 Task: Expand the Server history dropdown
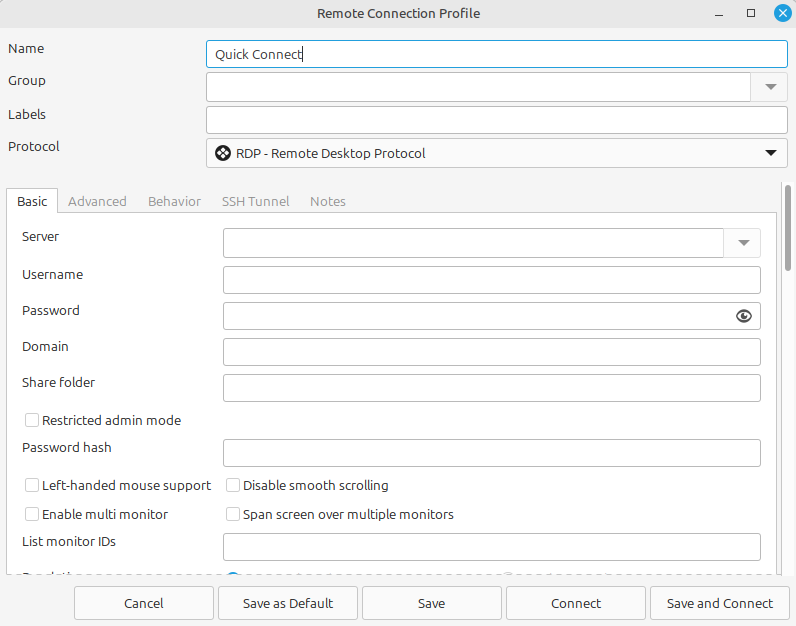click(743, 243)
